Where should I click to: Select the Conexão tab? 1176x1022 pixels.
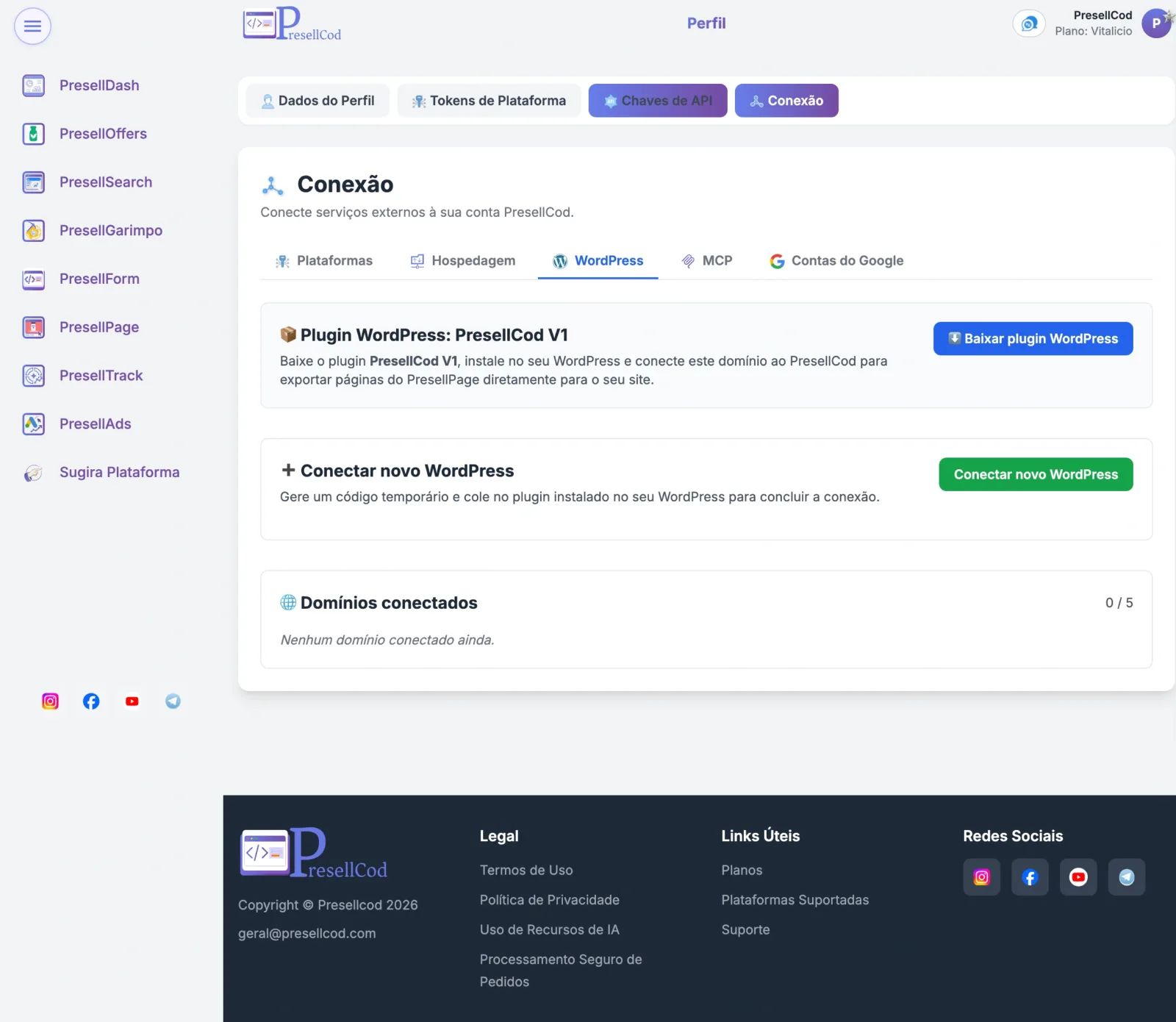coord(786,101)
